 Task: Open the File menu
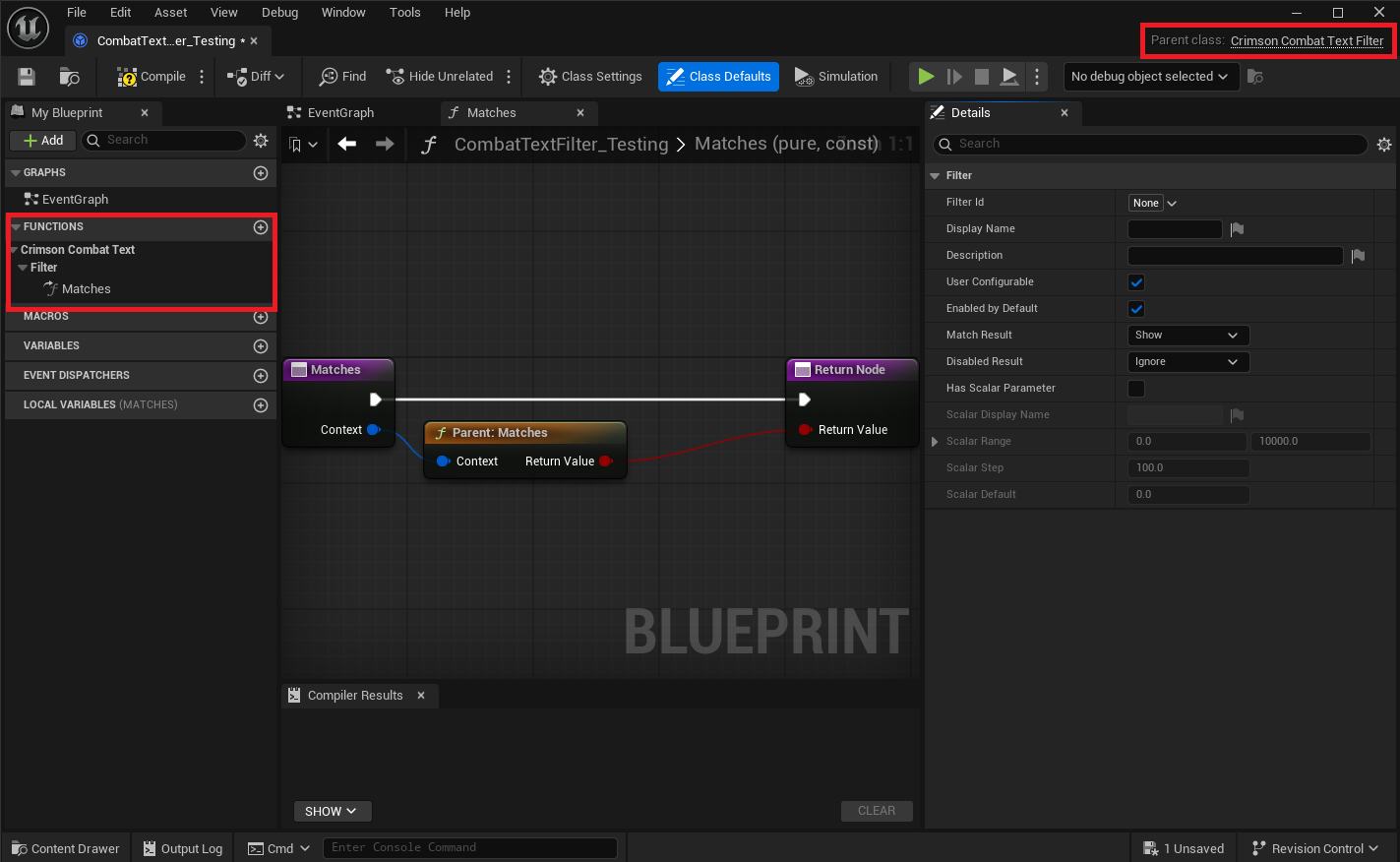click(x=77, y=13)
